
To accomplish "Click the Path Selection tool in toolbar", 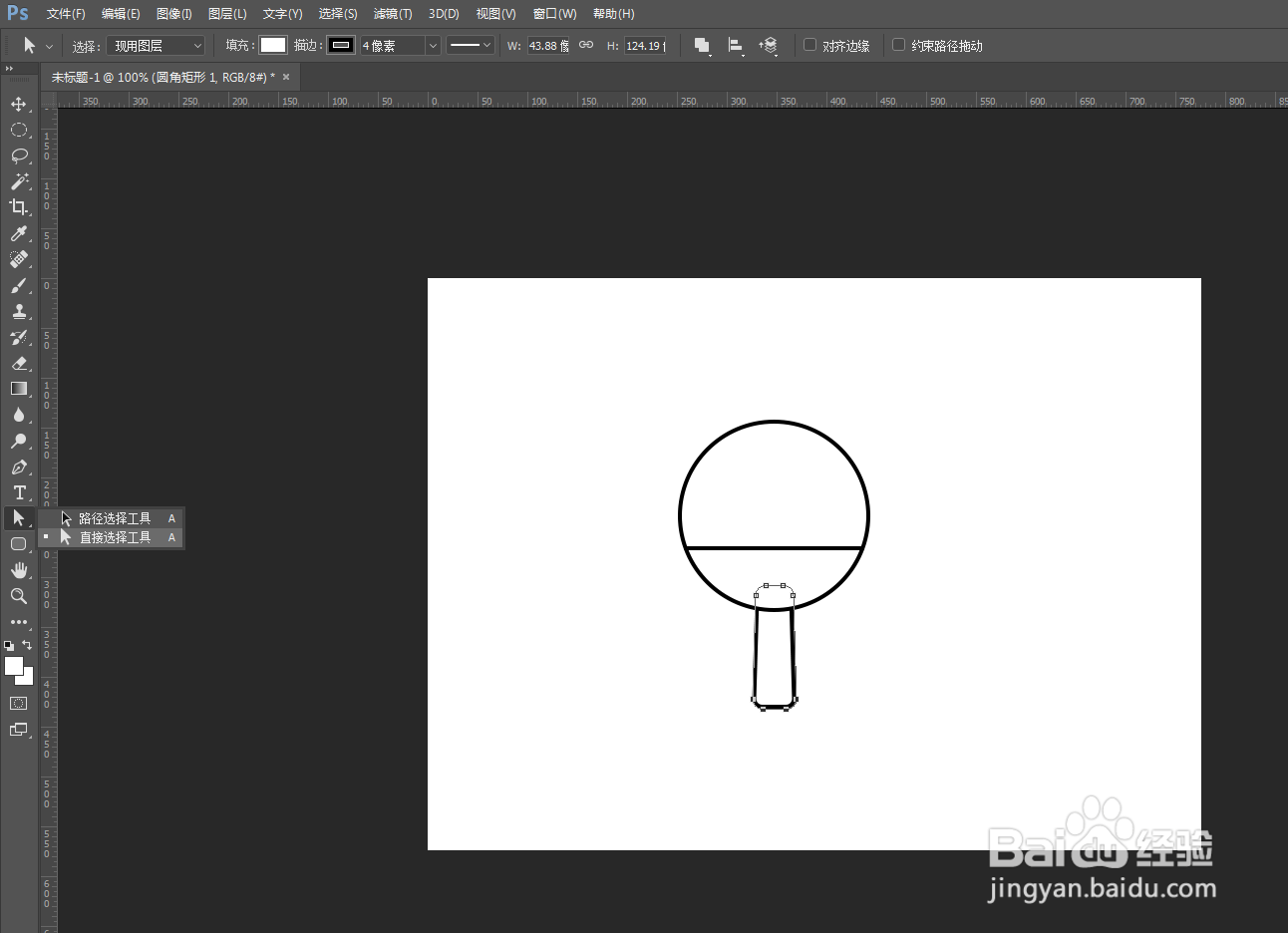I will pos(18,518).
